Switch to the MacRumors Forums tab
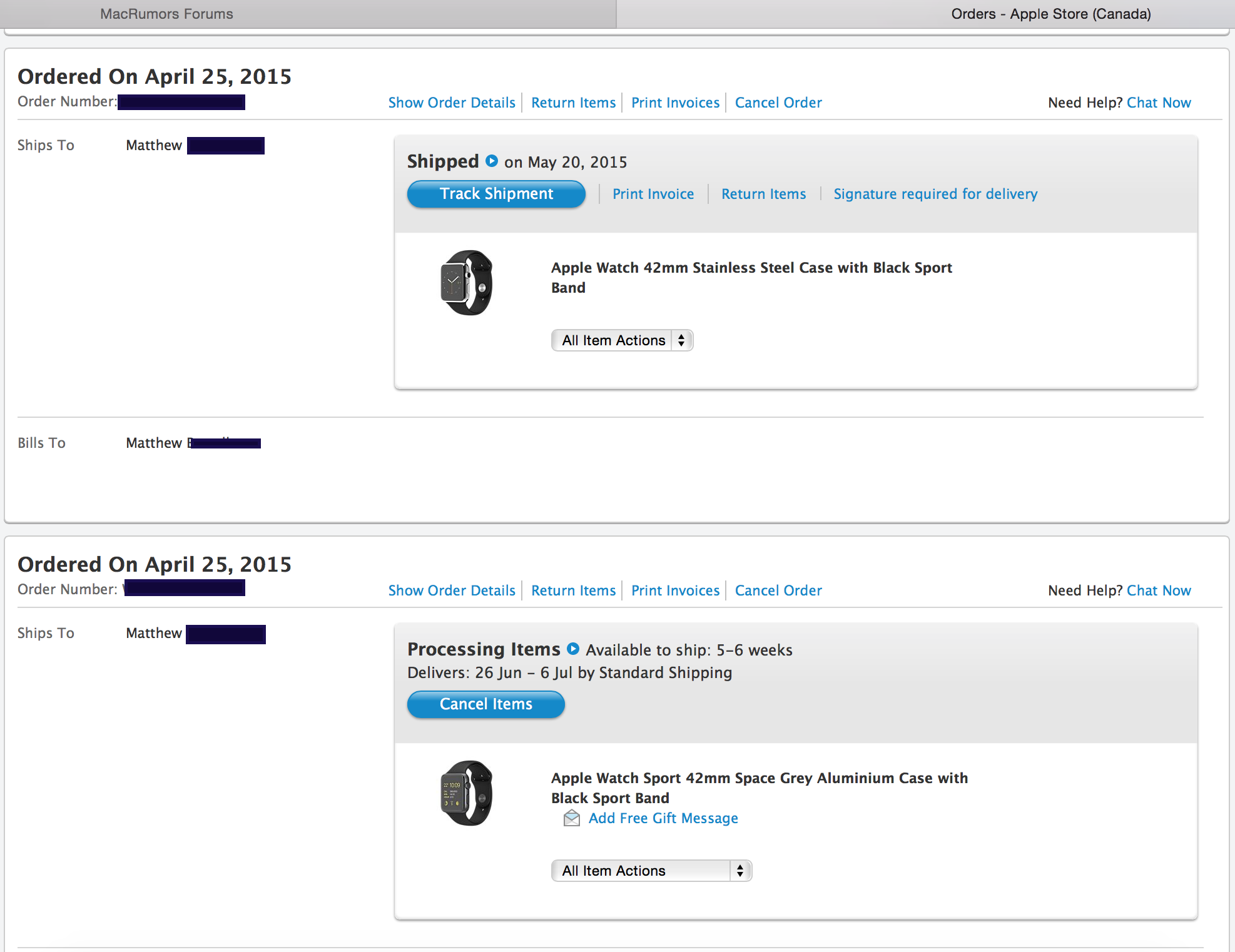 click(167, 14)
